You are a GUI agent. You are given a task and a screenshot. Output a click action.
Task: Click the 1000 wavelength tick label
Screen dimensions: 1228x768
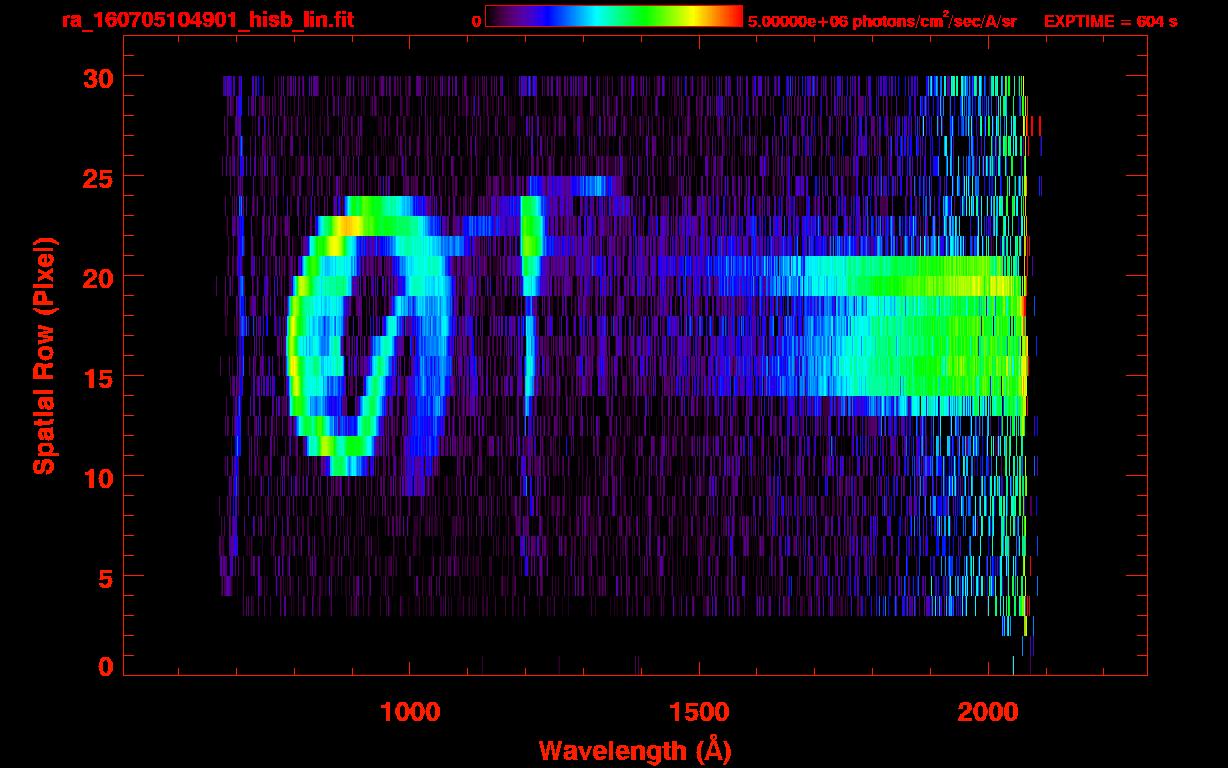(x=410, y=712)
